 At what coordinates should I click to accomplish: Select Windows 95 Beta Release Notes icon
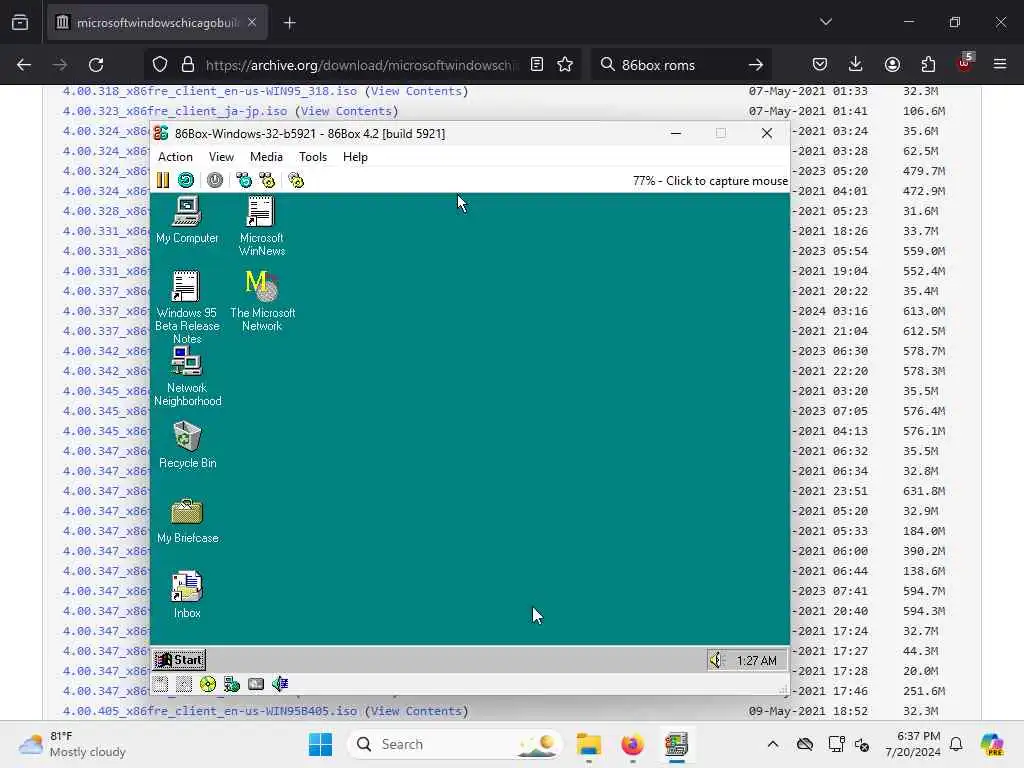click(187, 307)
